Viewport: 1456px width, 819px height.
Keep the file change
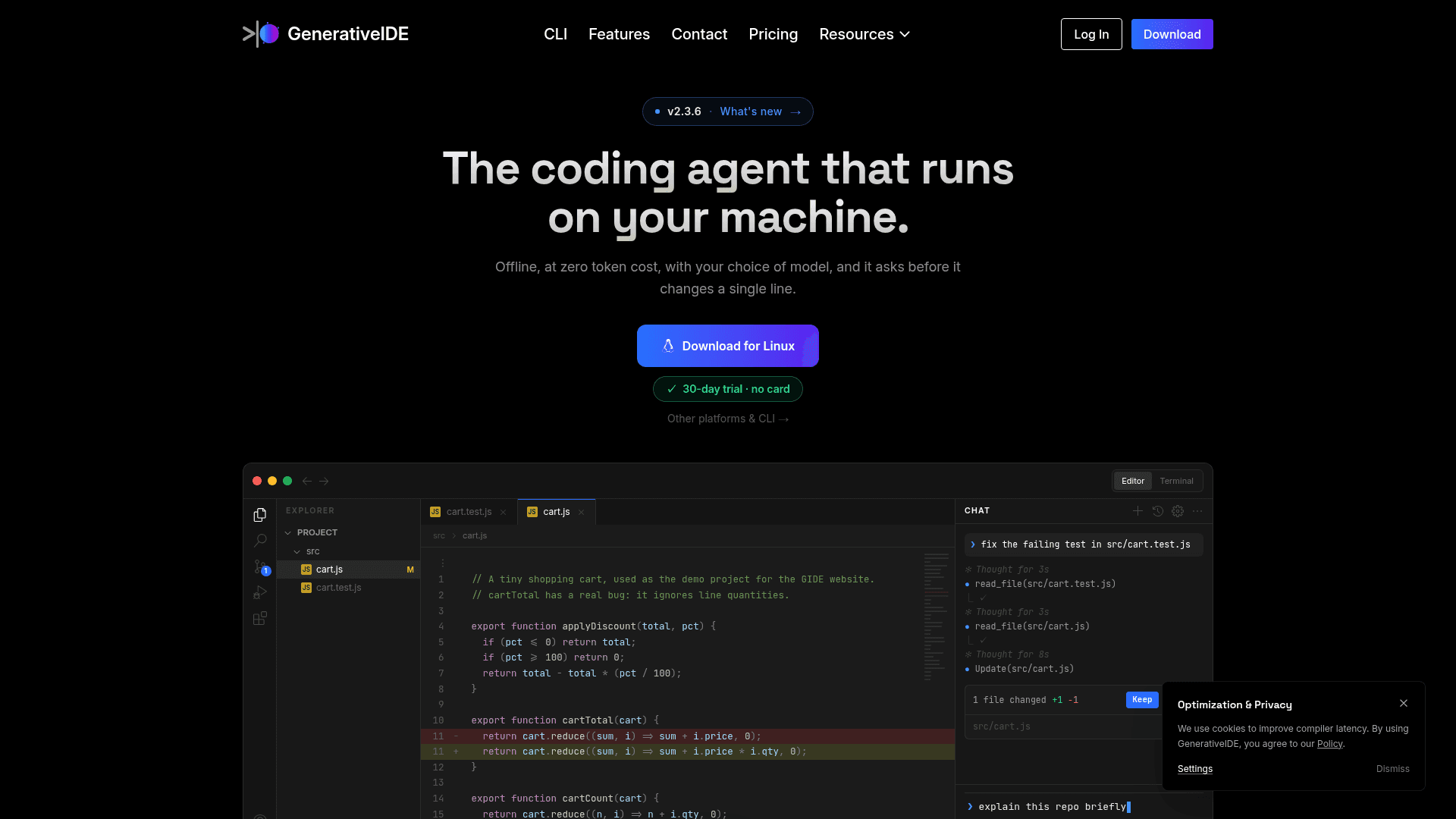tap(1142, 700)
